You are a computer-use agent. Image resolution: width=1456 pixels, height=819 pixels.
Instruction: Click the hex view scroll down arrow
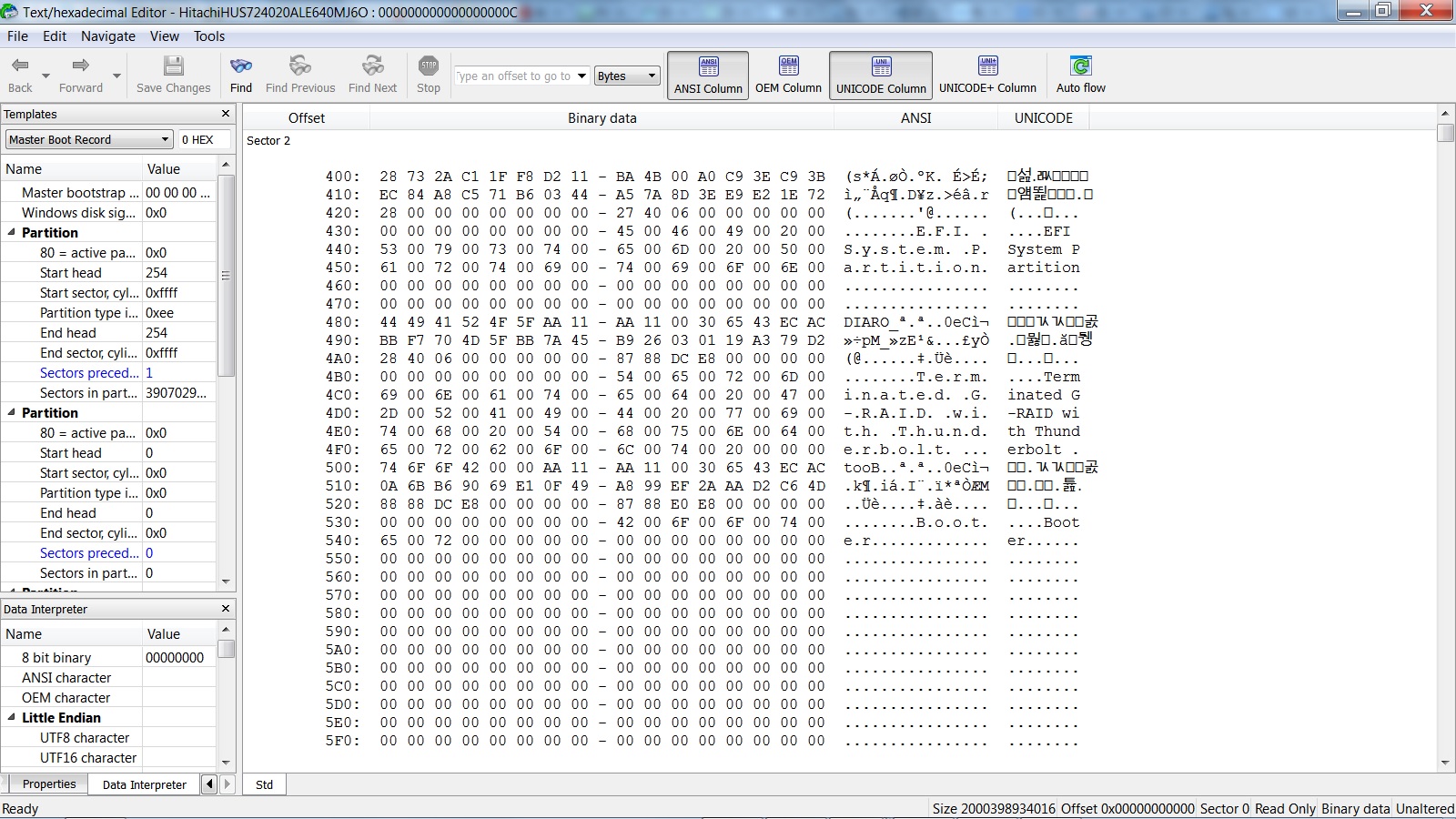tap(1445, 763)
